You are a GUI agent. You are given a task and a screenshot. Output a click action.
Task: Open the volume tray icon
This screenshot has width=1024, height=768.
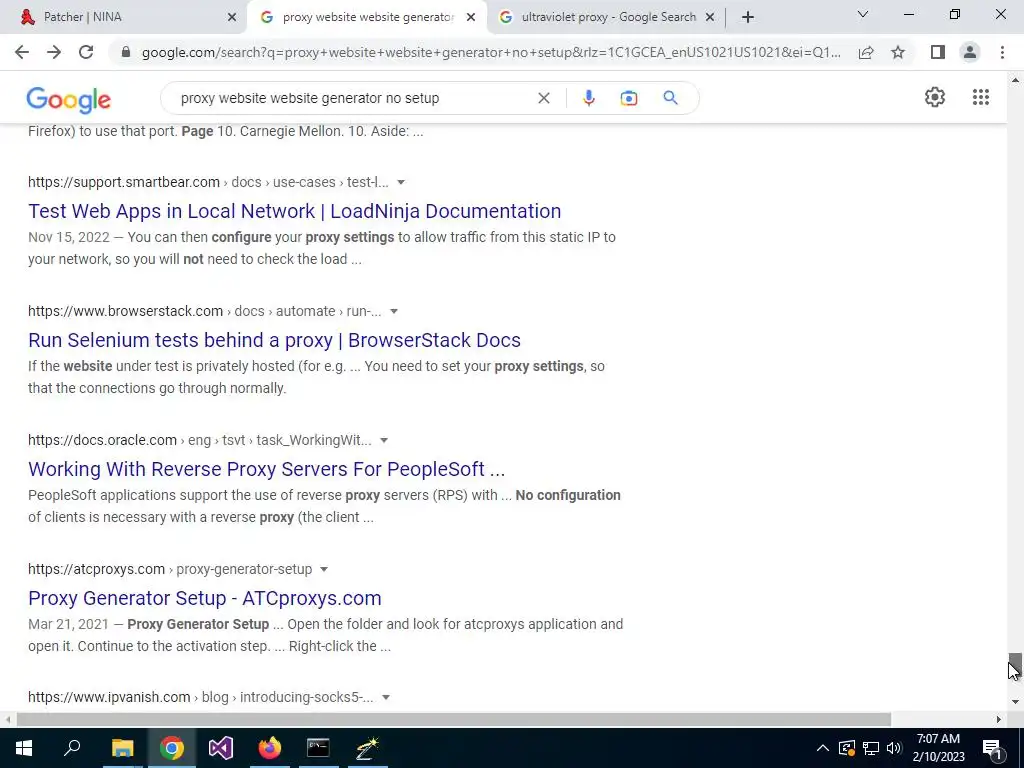click(894, 748)
